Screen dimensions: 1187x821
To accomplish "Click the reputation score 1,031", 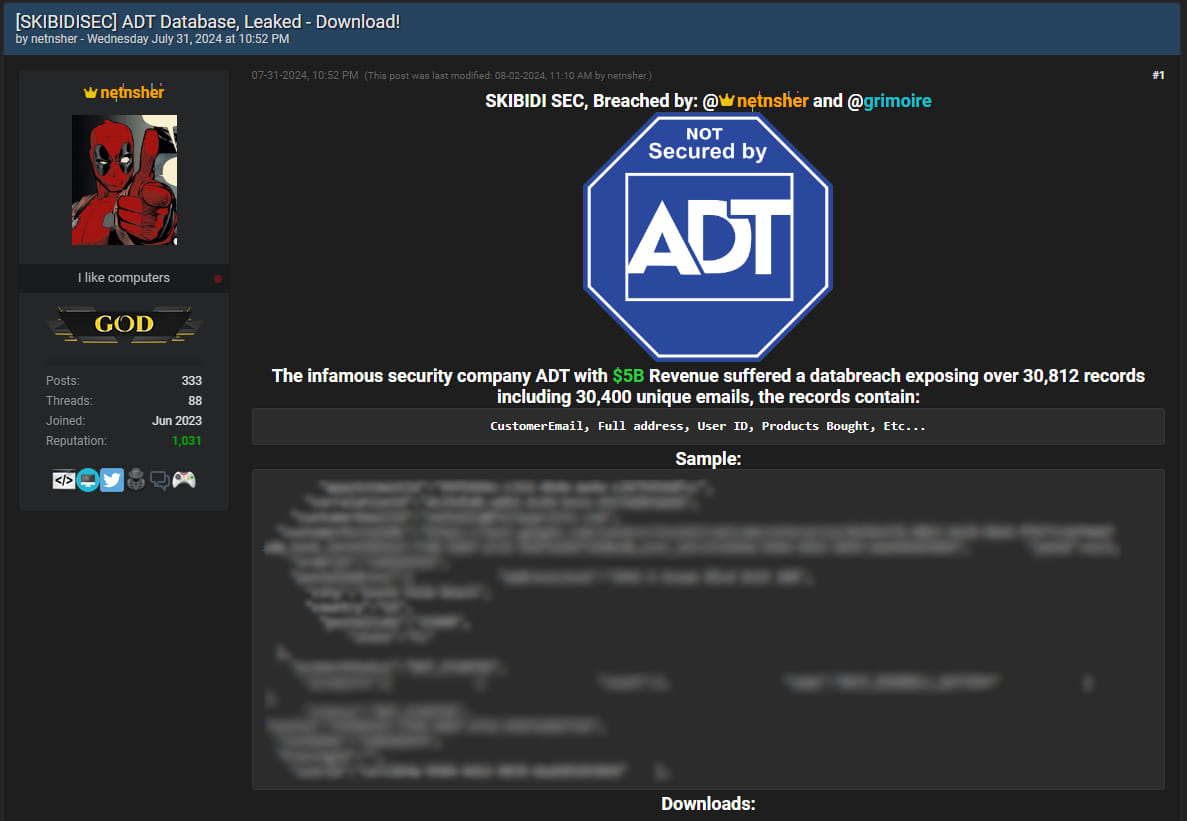I will point(185,440).
